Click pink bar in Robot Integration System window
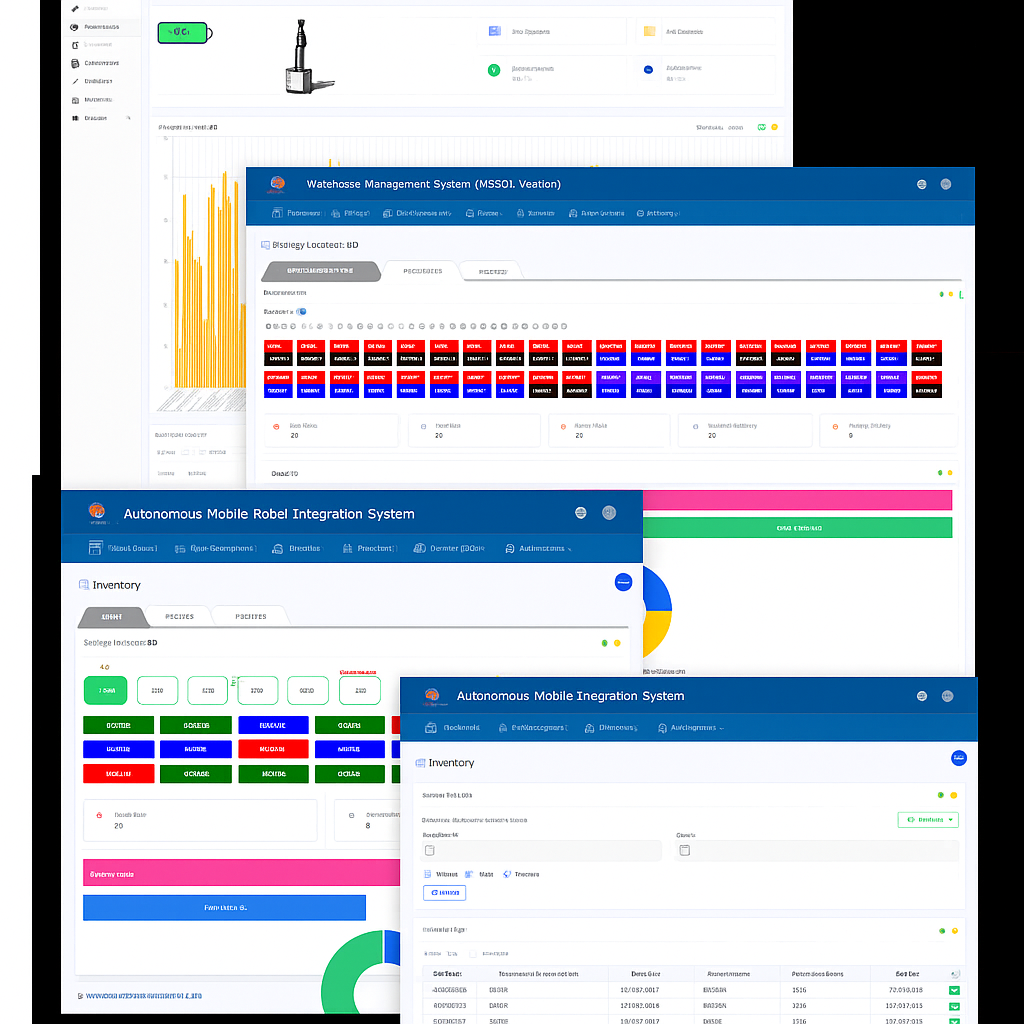This screenshot has width=1024, height=1024. pos(240,873)
